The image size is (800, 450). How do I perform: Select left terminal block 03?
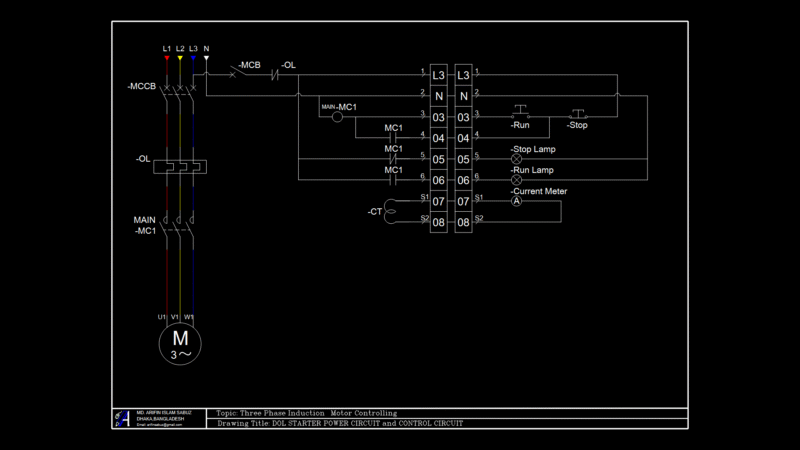pyautogui.click(x=439, y=117)
